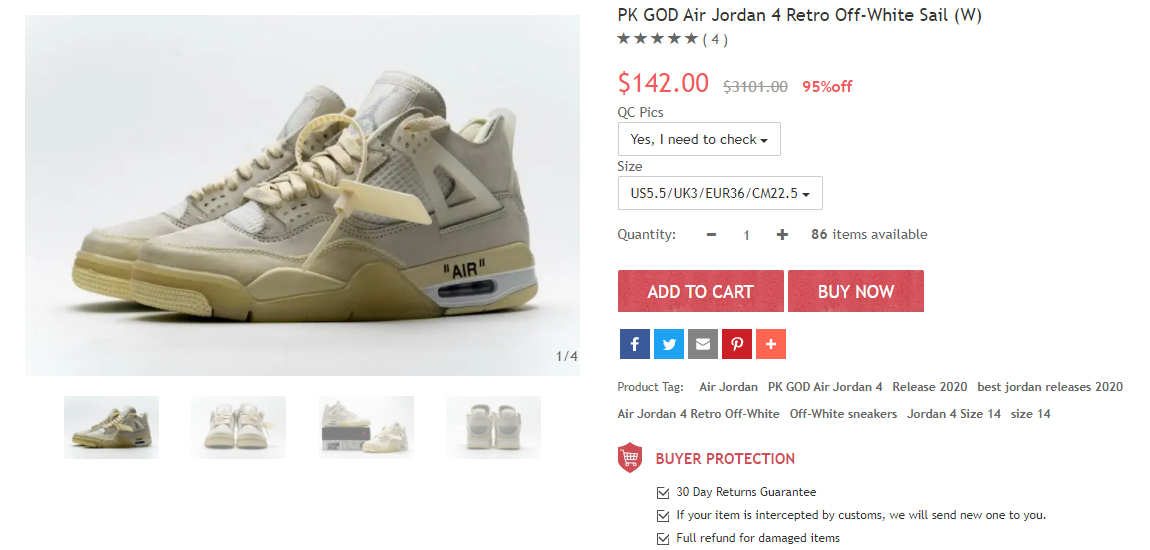Click the five-star rating
The height and width of the screenshot is (550, 1150).
tap(658, 39)
